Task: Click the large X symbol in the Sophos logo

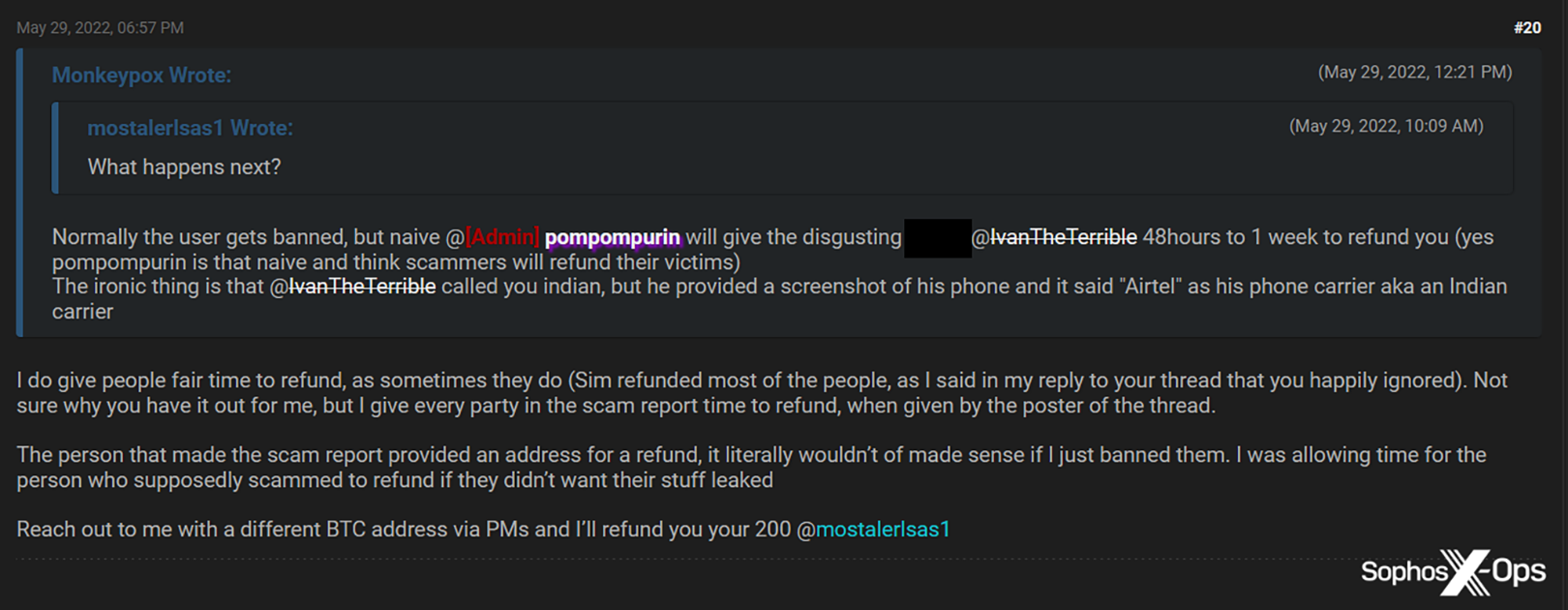Action: [x=1464, y=572]
